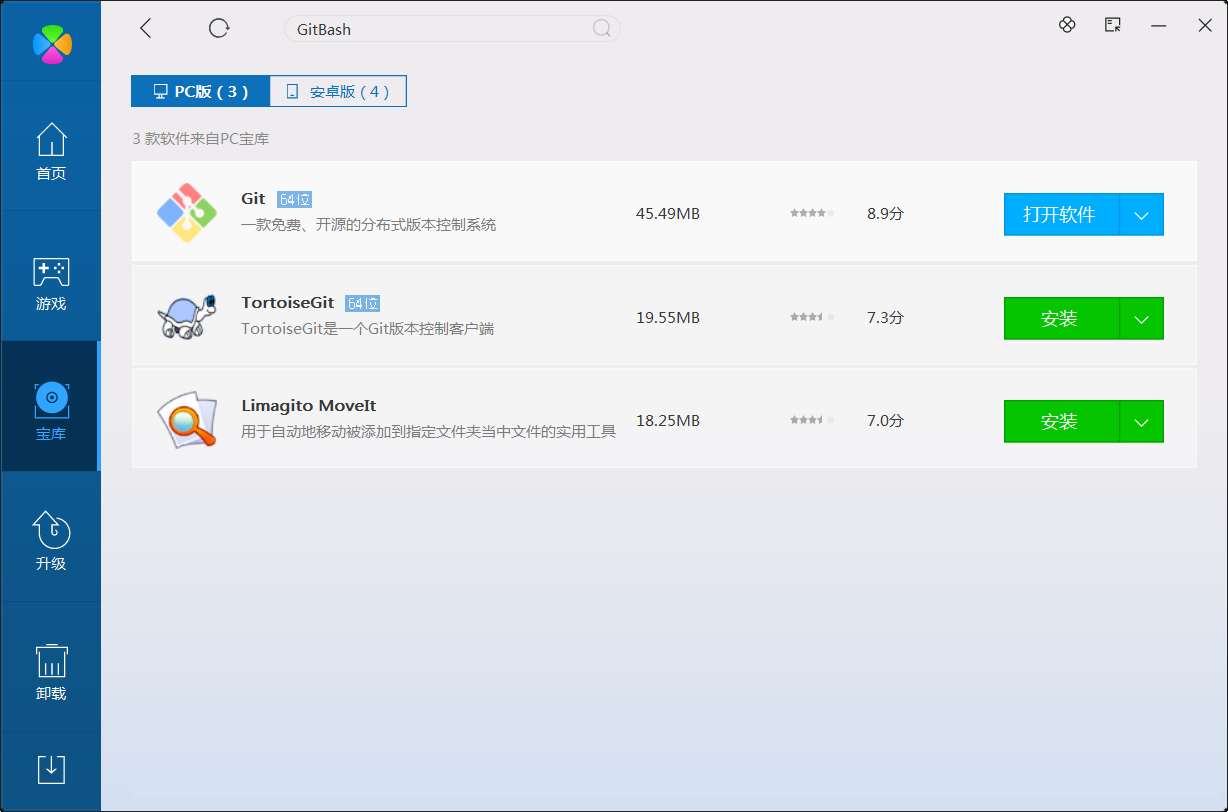This screenshot has width=1228, height=812.
Task: Open the TortoiseGit software title
Action: (x=287, y=302)
